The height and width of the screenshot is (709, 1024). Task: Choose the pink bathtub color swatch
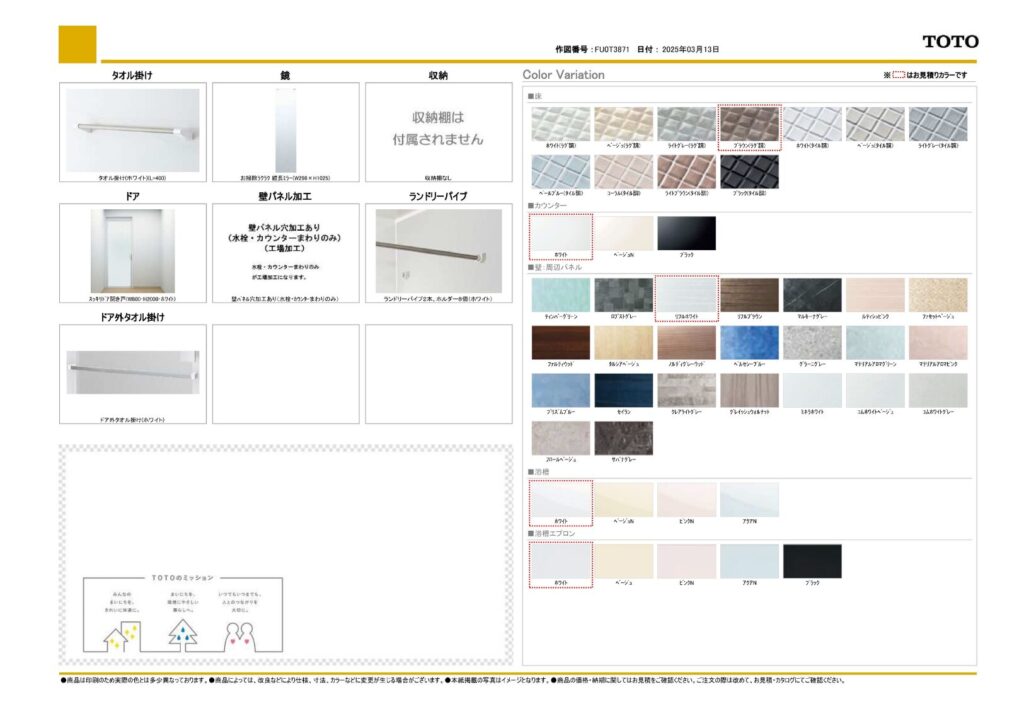(686, 499)
